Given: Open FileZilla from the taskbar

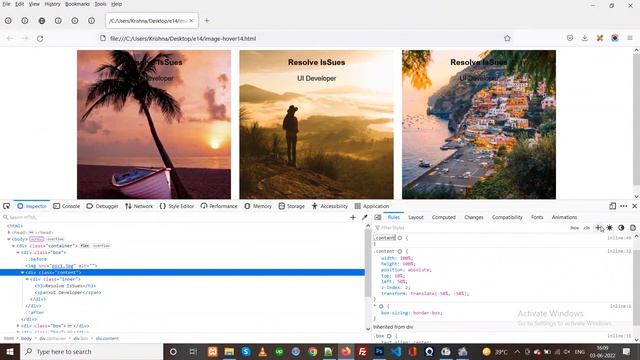Looking at the screenshot, I should click(x=362, y=351).
